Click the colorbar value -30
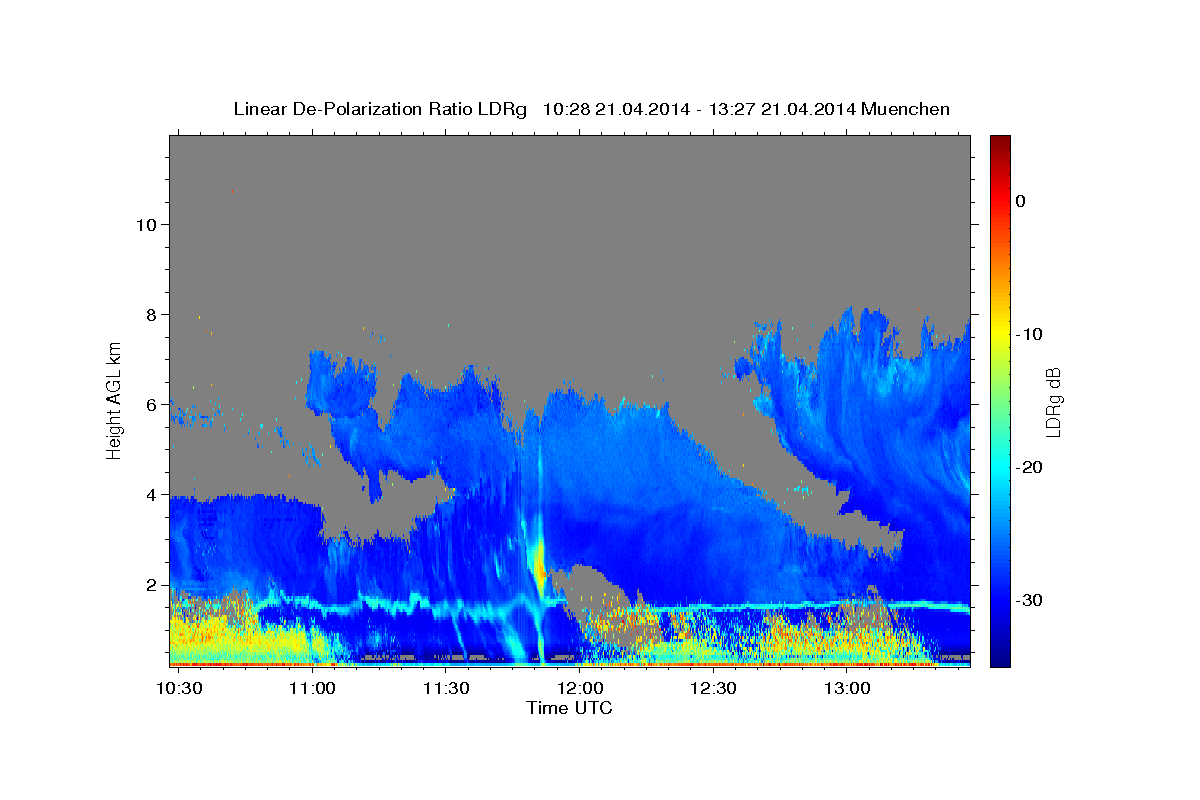 point(1029,600)
